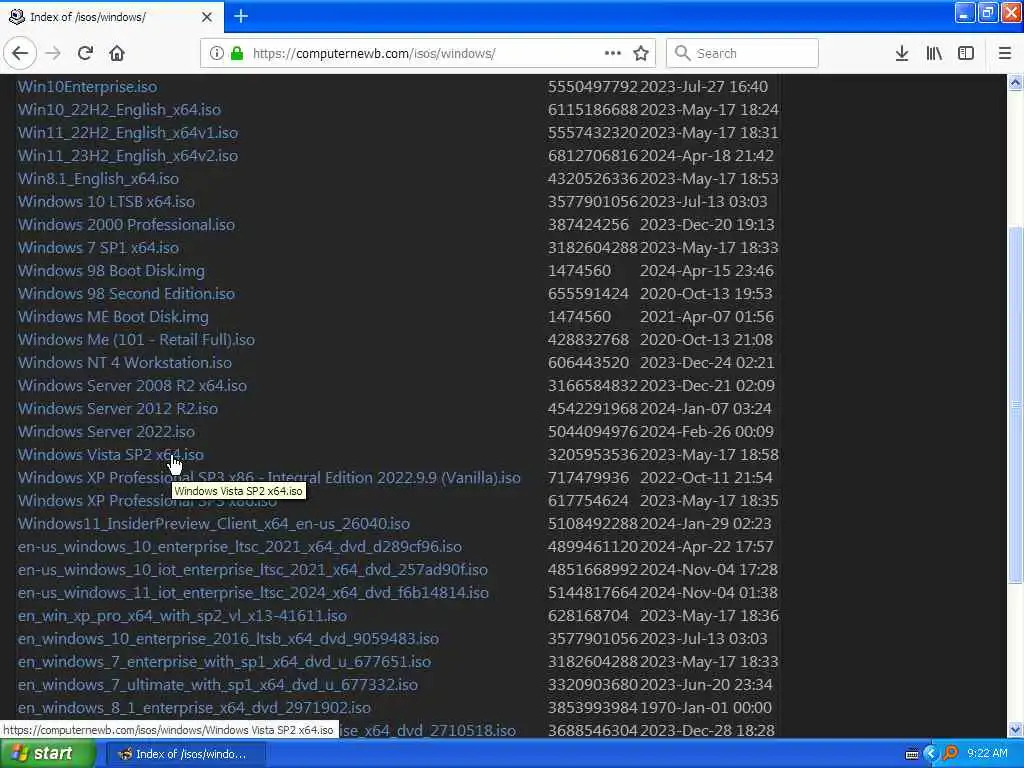Open a new tab with plus button

pyautogui.click(x=240, y=16)
